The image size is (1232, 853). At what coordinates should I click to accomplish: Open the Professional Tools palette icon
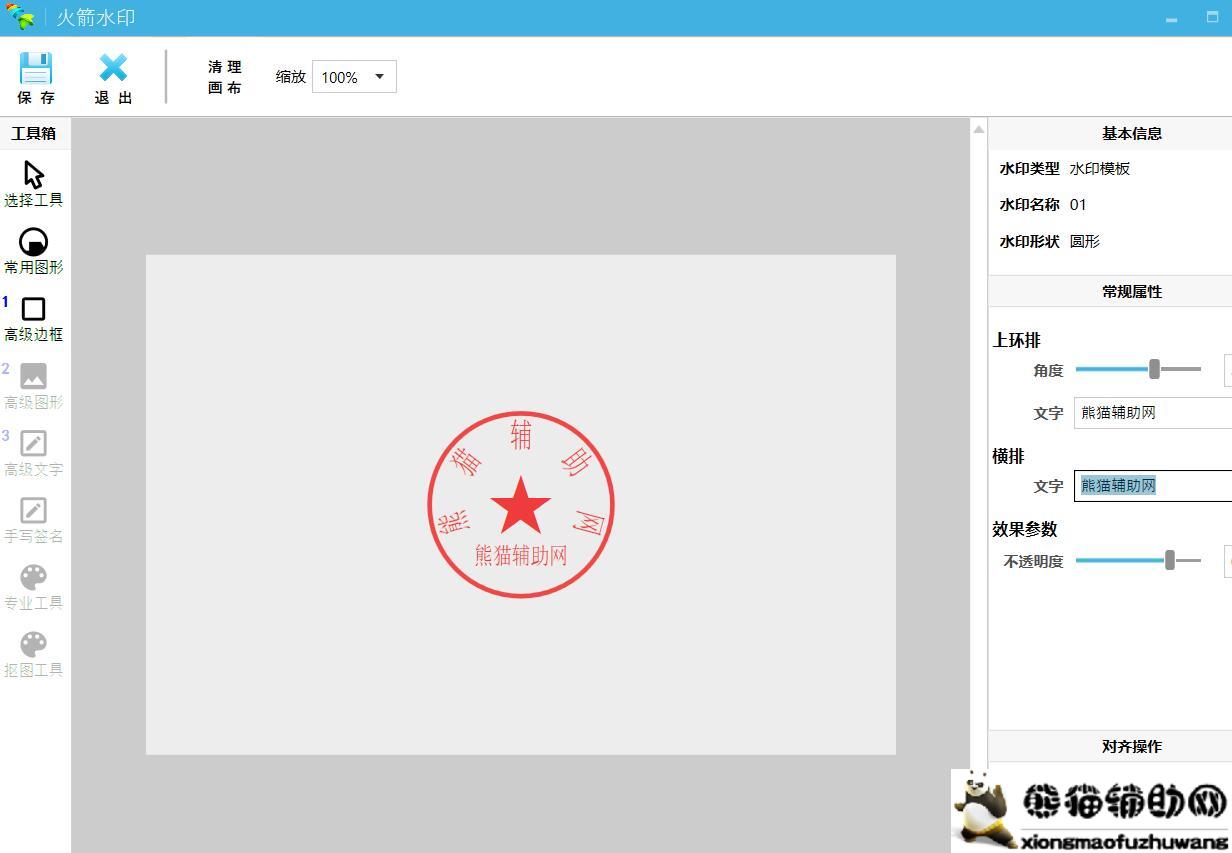click(x=34, y=578)
